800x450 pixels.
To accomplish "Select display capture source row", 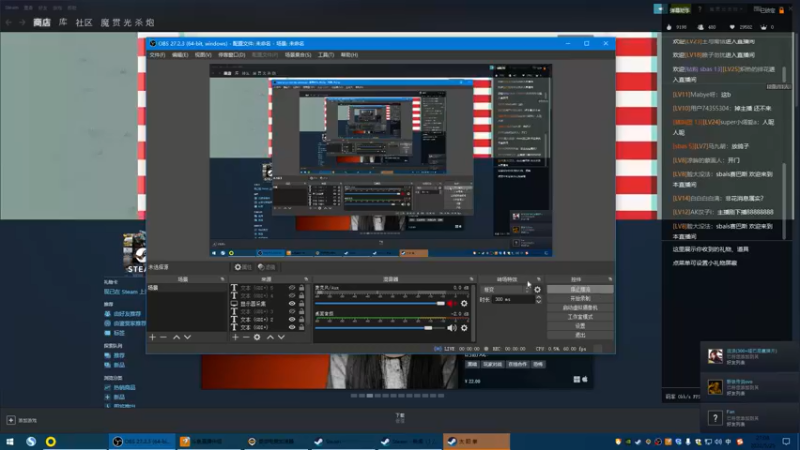I will (x=268, y=304).
